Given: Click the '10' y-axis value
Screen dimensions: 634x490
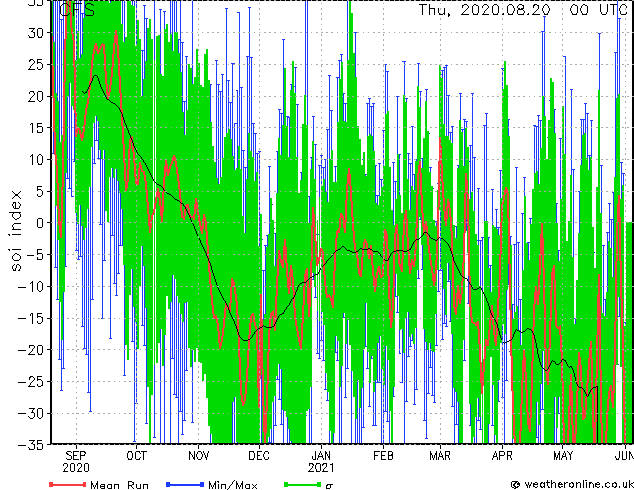Looking at the screenshot, I should tap(36, 160).
